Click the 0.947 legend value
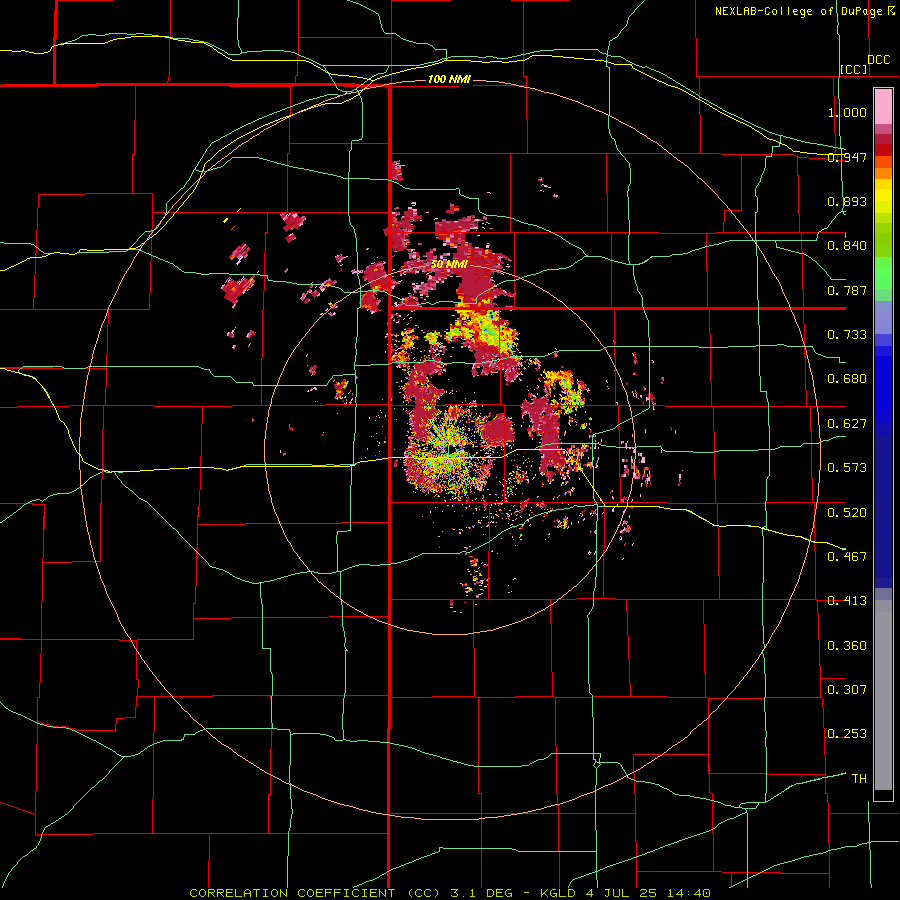Screen dimensions: 900x900 847,157
